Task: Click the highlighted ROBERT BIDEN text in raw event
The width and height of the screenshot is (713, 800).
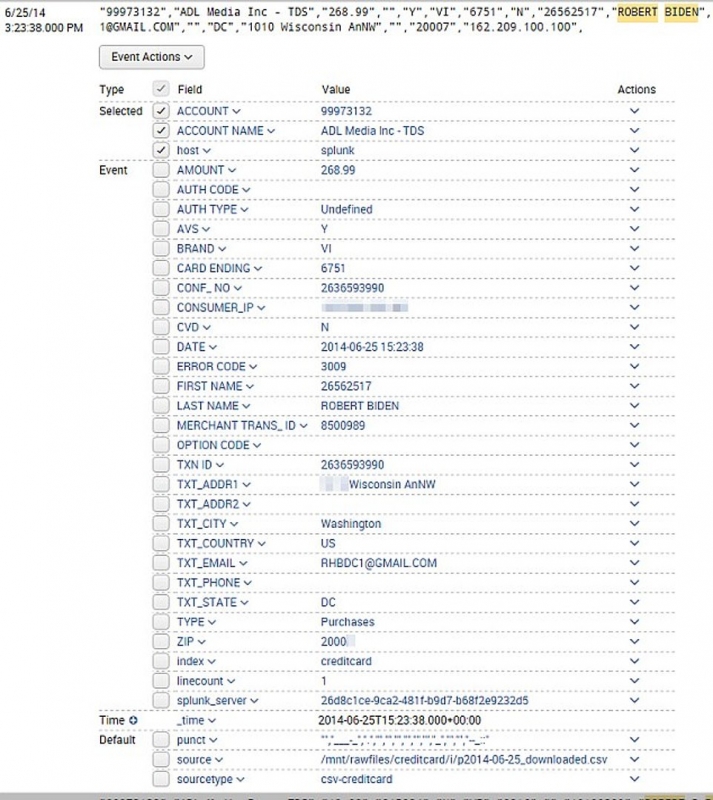Action: 656,12
